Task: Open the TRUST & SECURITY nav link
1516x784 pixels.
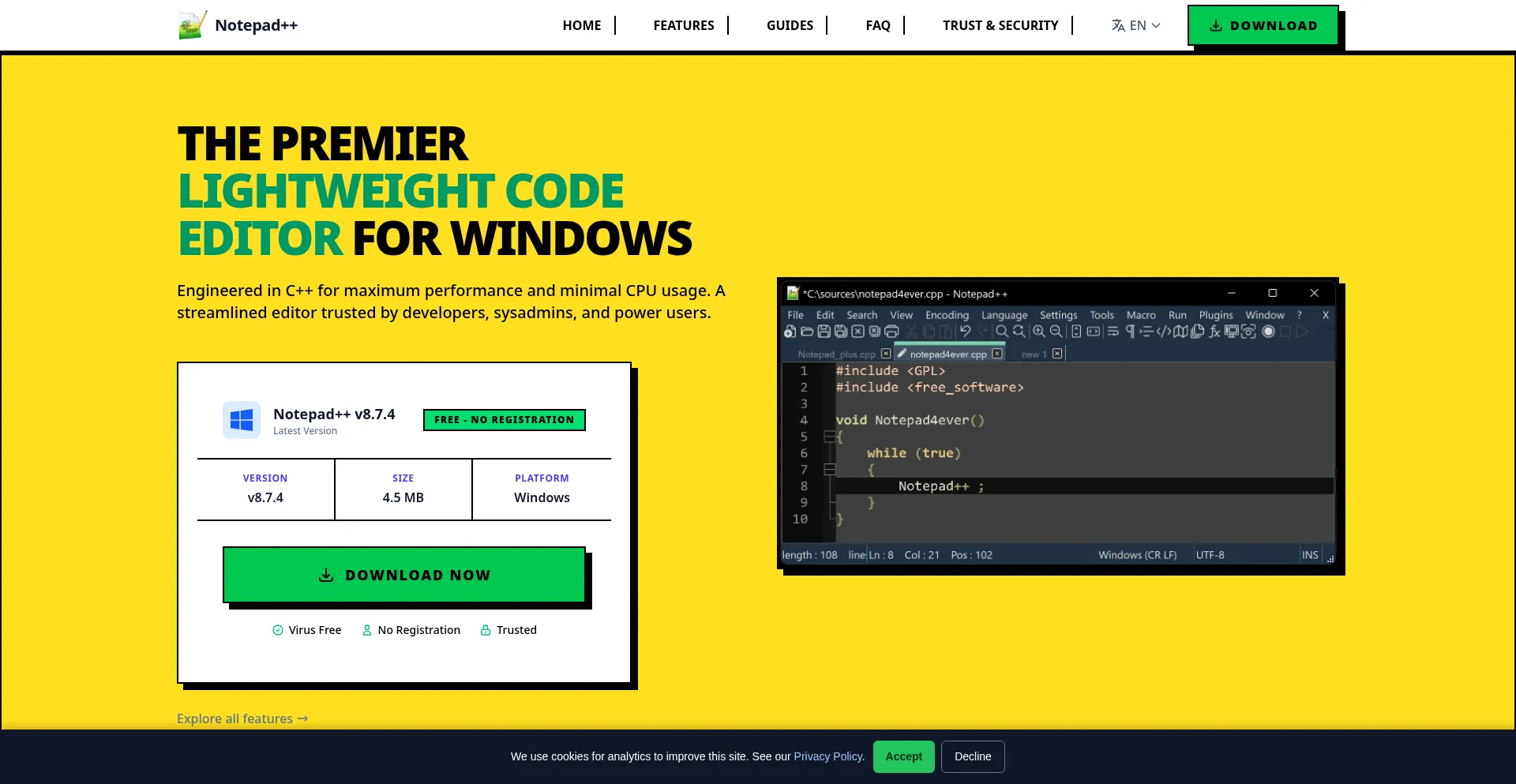Action: (1000, 25)
